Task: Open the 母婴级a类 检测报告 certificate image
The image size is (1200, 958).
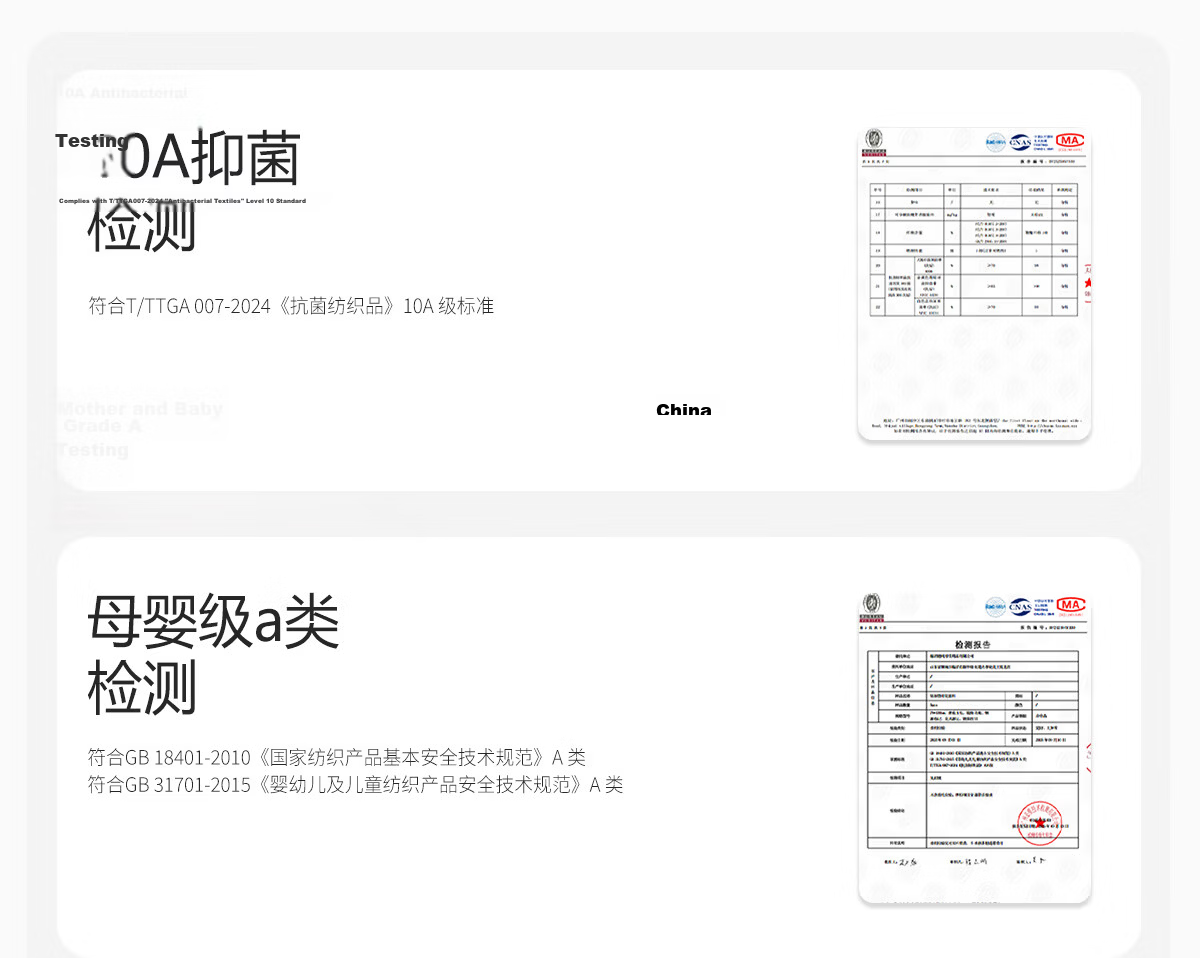Action: click(974, 747)
